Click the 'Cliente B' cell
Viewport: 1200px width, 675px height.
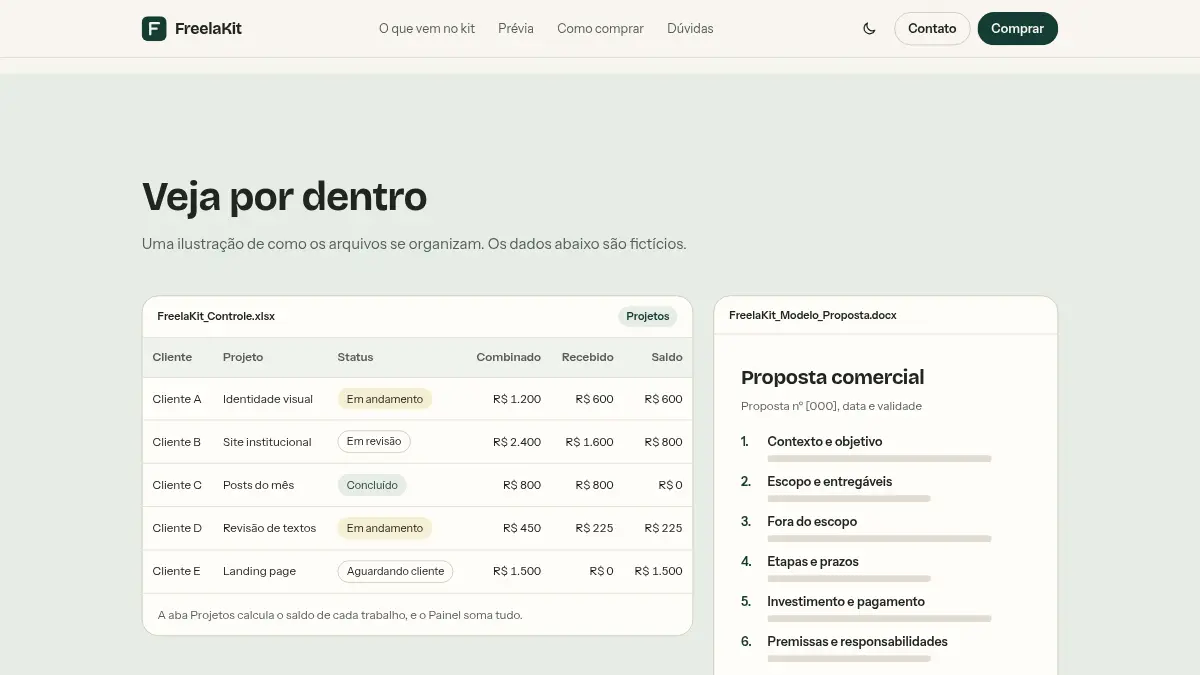(x=177, y=442)
